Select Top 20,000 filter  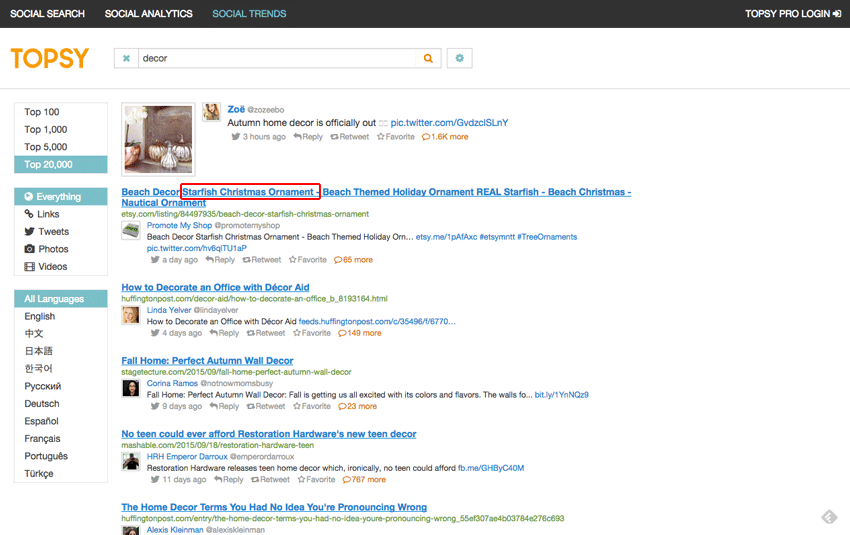click(x=61, y=164)
